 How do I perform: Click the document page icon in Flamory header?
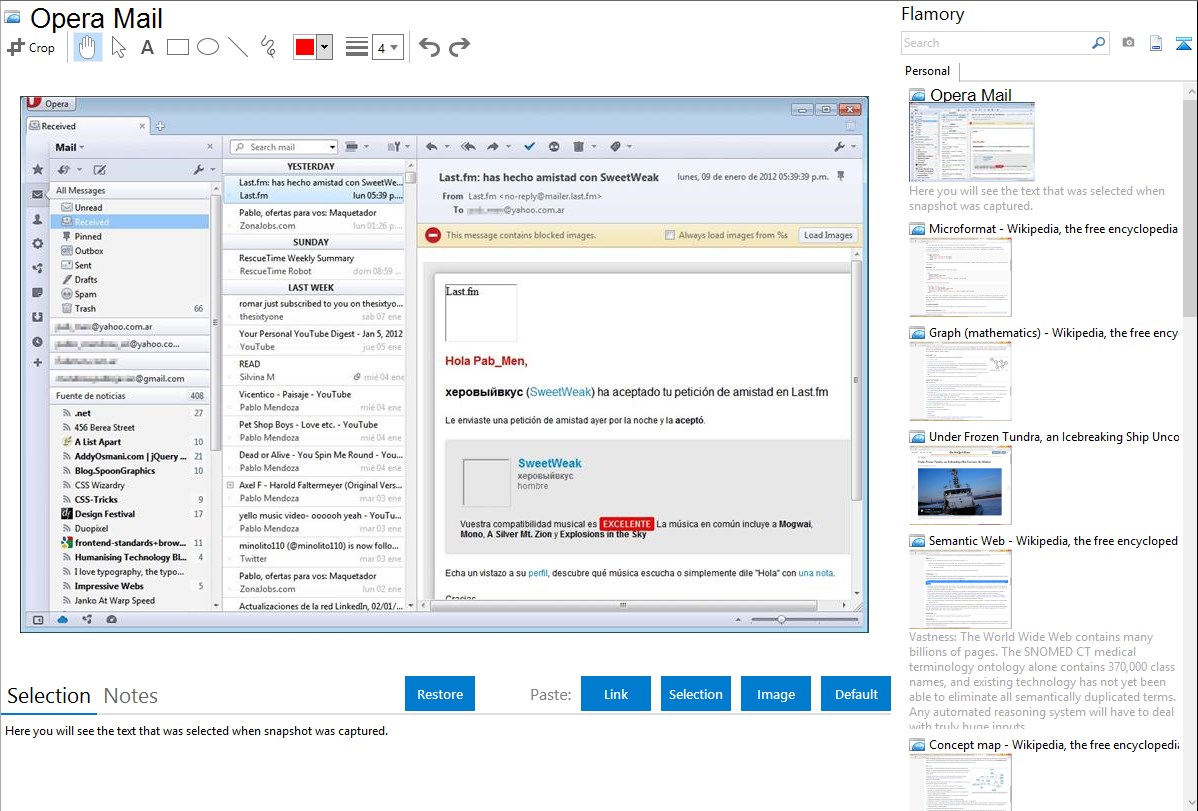pos(1156,43)
